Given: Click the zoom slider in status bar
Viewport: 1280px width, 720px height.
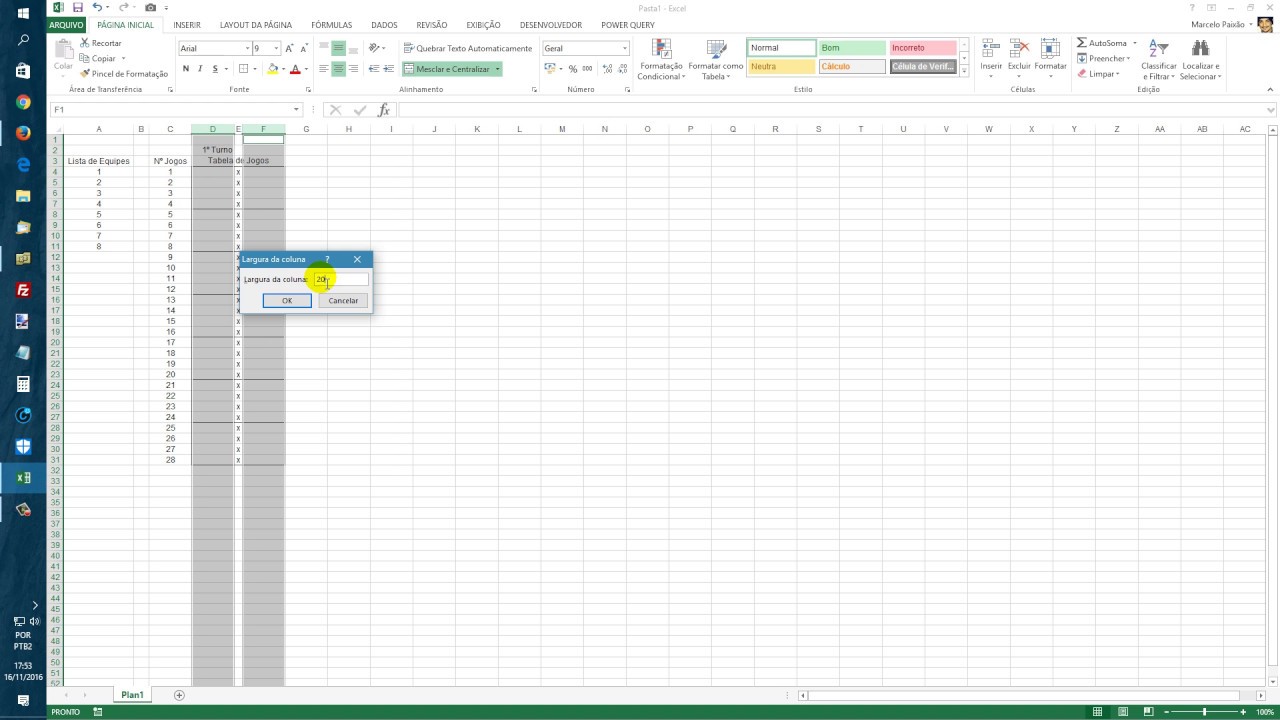Looking at the screenshot, I should tap(1204, 712).
